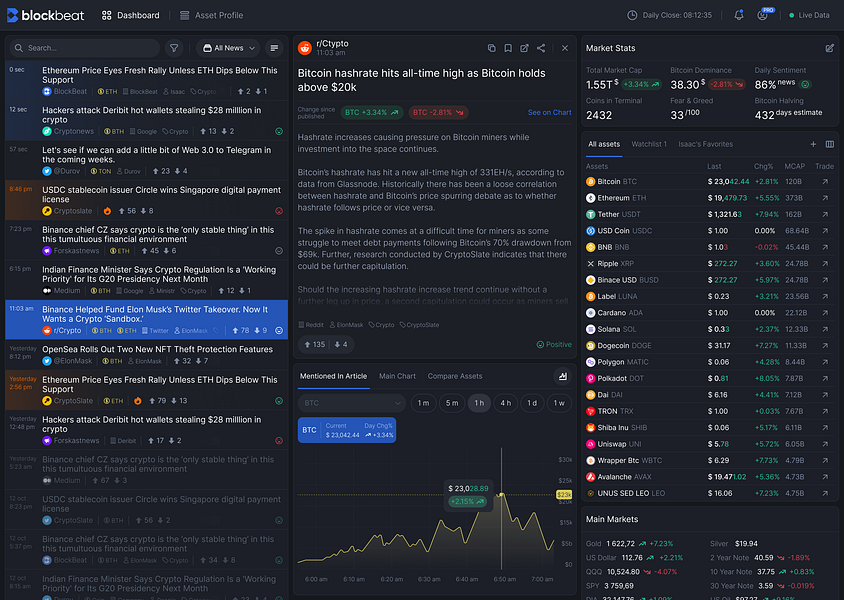Open the All News dropdown
The image size is (844, 600).
[228, 48]
